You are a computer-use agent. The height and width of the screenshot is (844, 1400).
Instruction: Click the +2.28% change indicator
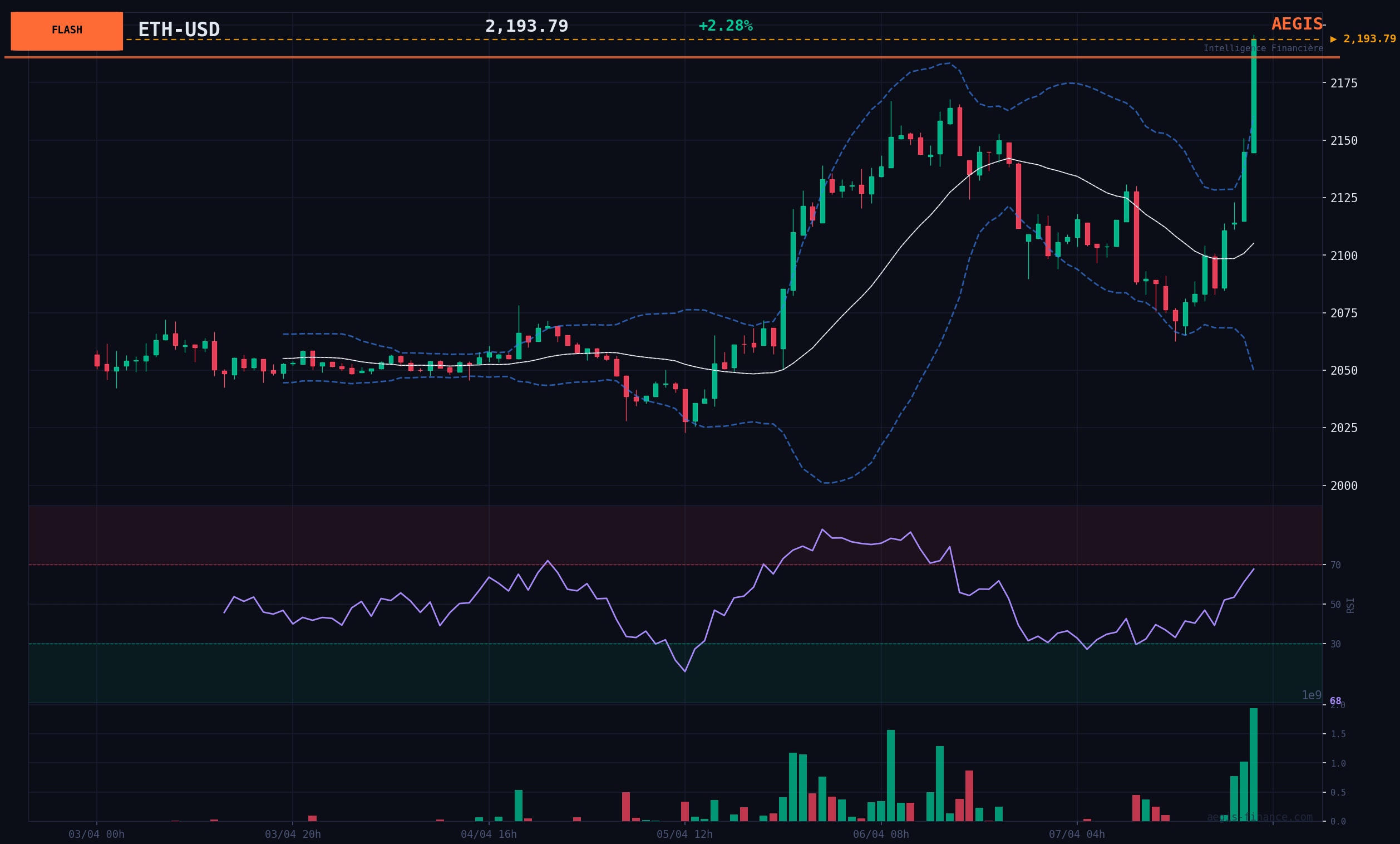pyautogui.click(x=725, y=26)
